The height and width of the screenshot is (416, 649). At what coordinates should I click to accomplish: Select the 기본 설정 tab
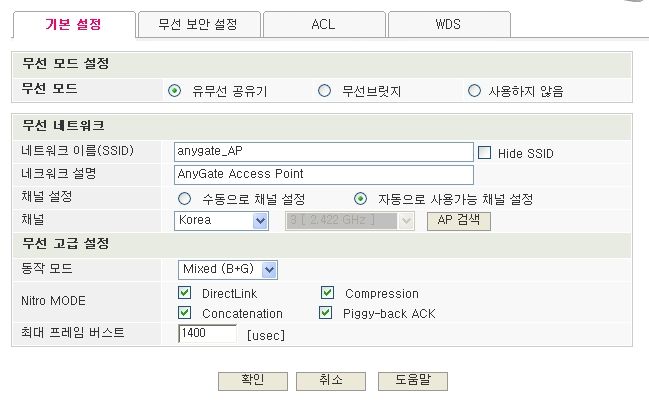pyautogui.click(x=74, y=24)
